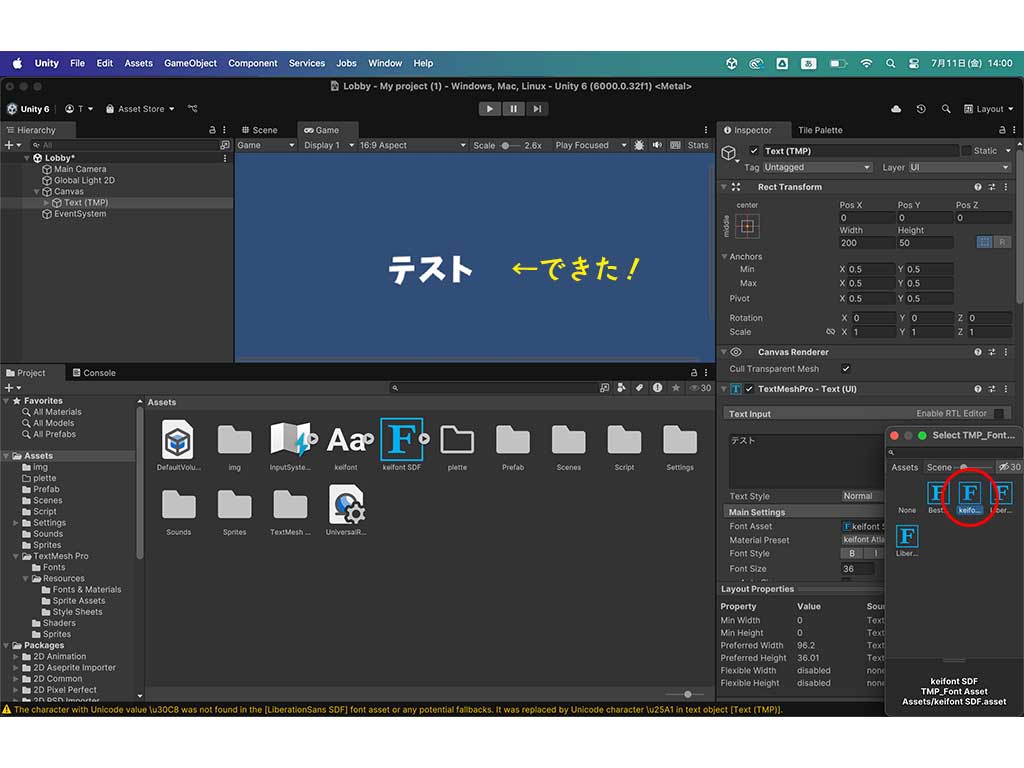Toggle the Static checkbox in Inspector
Viewport: 1024px width, 768px height.
click(x=966, y=151)
